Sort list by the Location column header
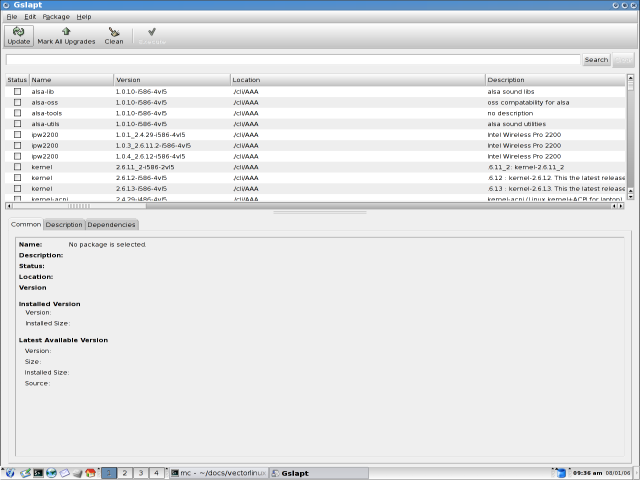 click(x=357, y=79)
